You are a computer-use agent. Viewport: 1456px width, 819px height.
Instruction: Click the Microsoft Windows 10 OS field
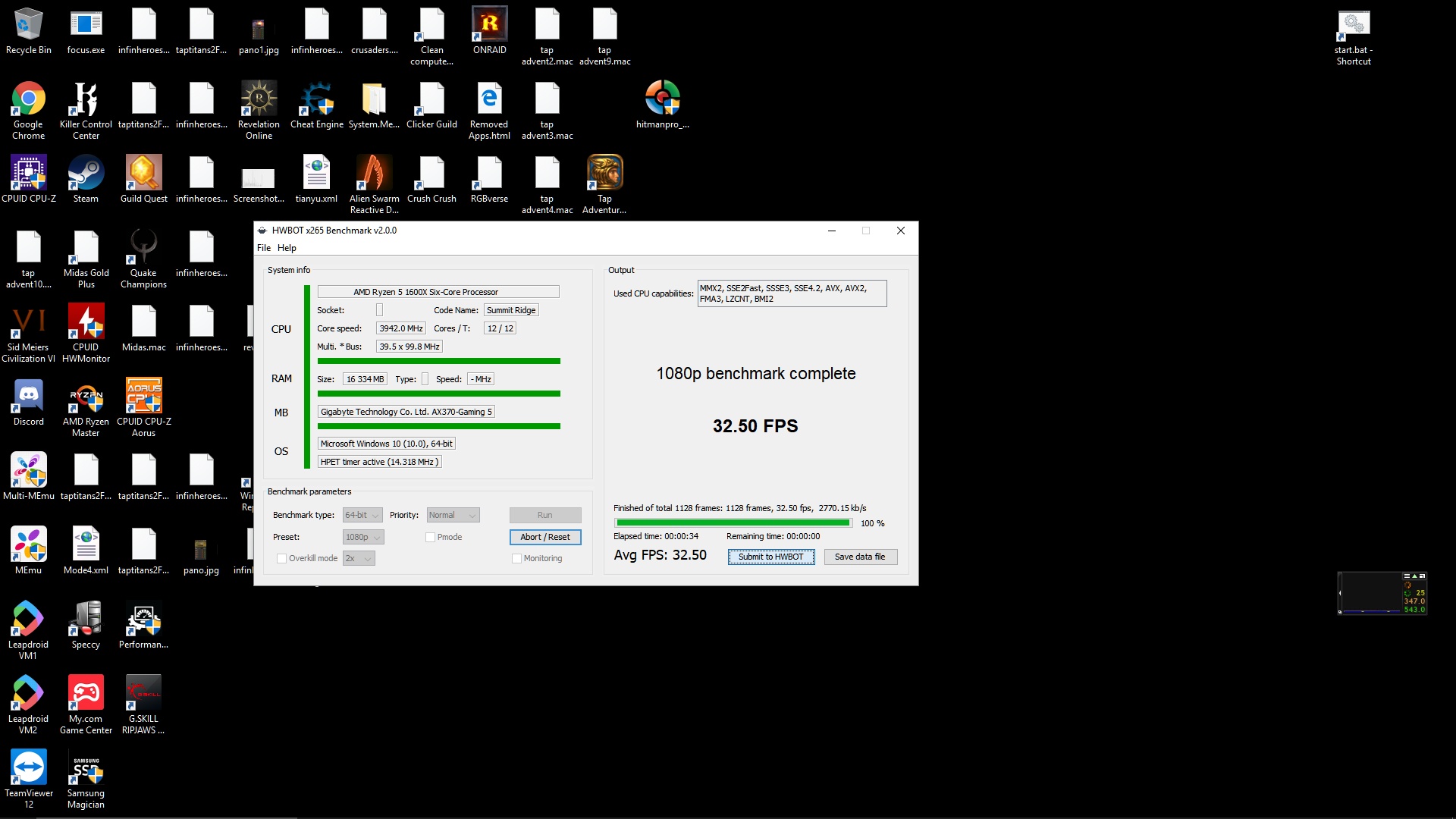(x=387, y=444)
